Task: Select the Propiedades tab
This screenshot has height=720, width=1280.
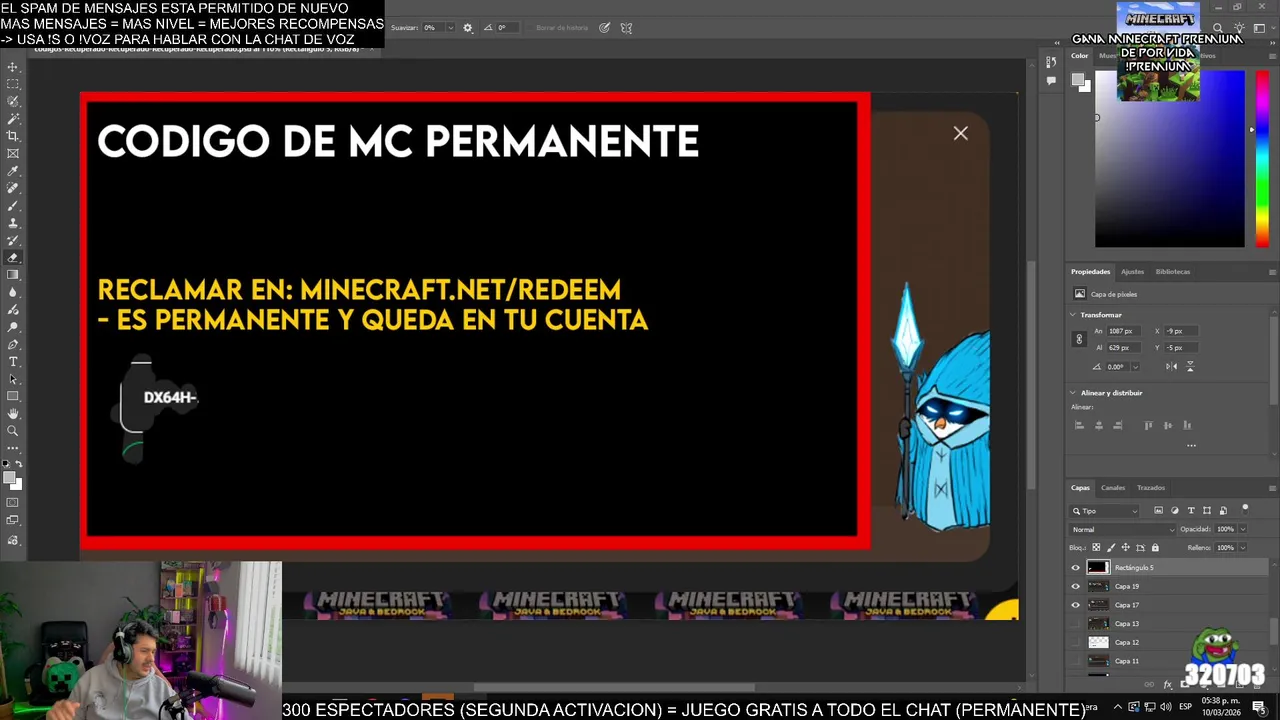Action: [x=1090, y=272]
